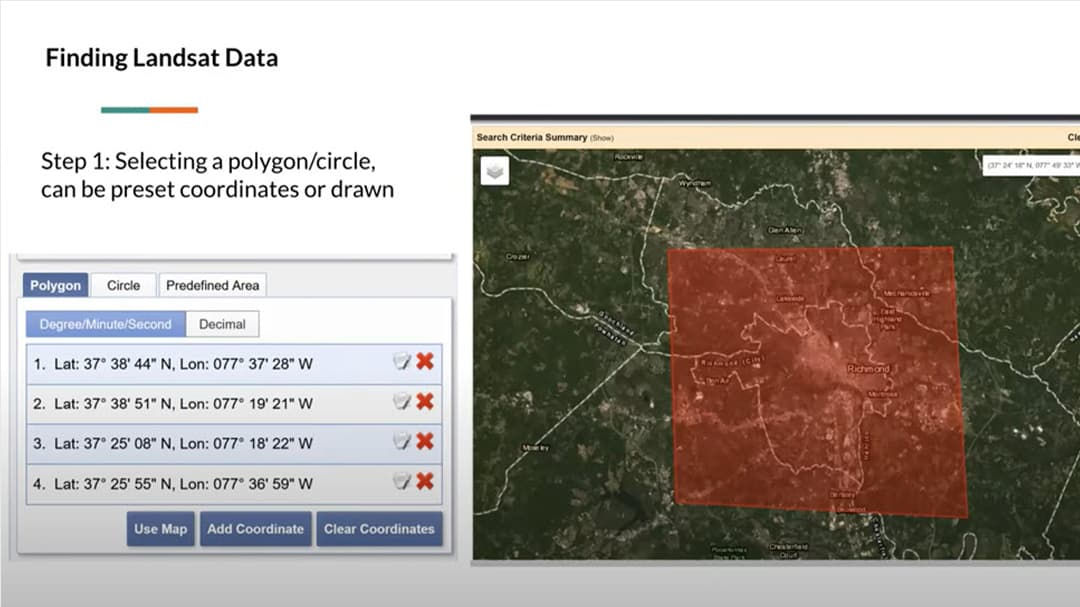The height and width of the screenshot is (607, 1080).
Task: Open the Predefined Area tab
Action: point(213,285)
